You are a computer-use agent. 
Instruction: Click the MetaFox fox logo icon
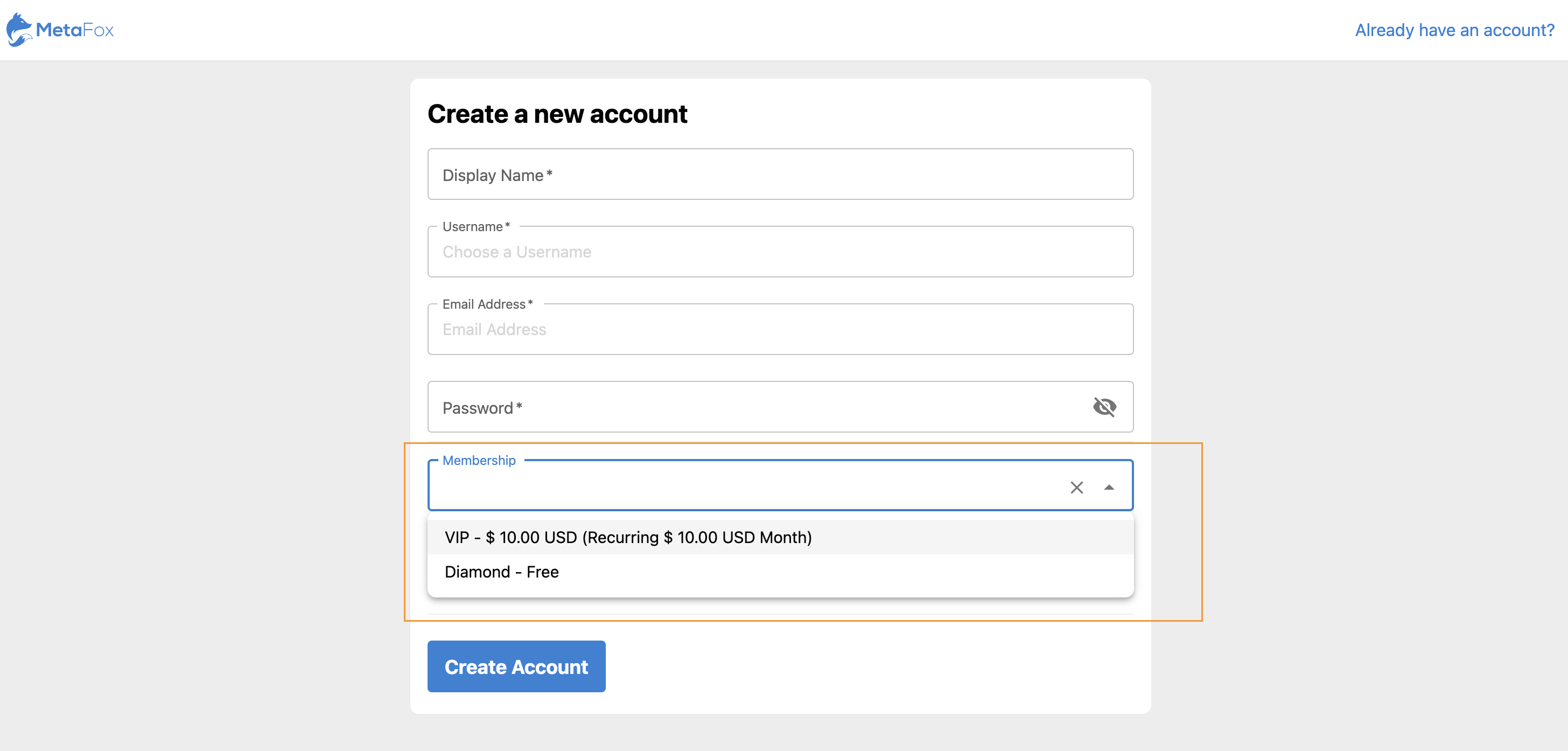19,29
